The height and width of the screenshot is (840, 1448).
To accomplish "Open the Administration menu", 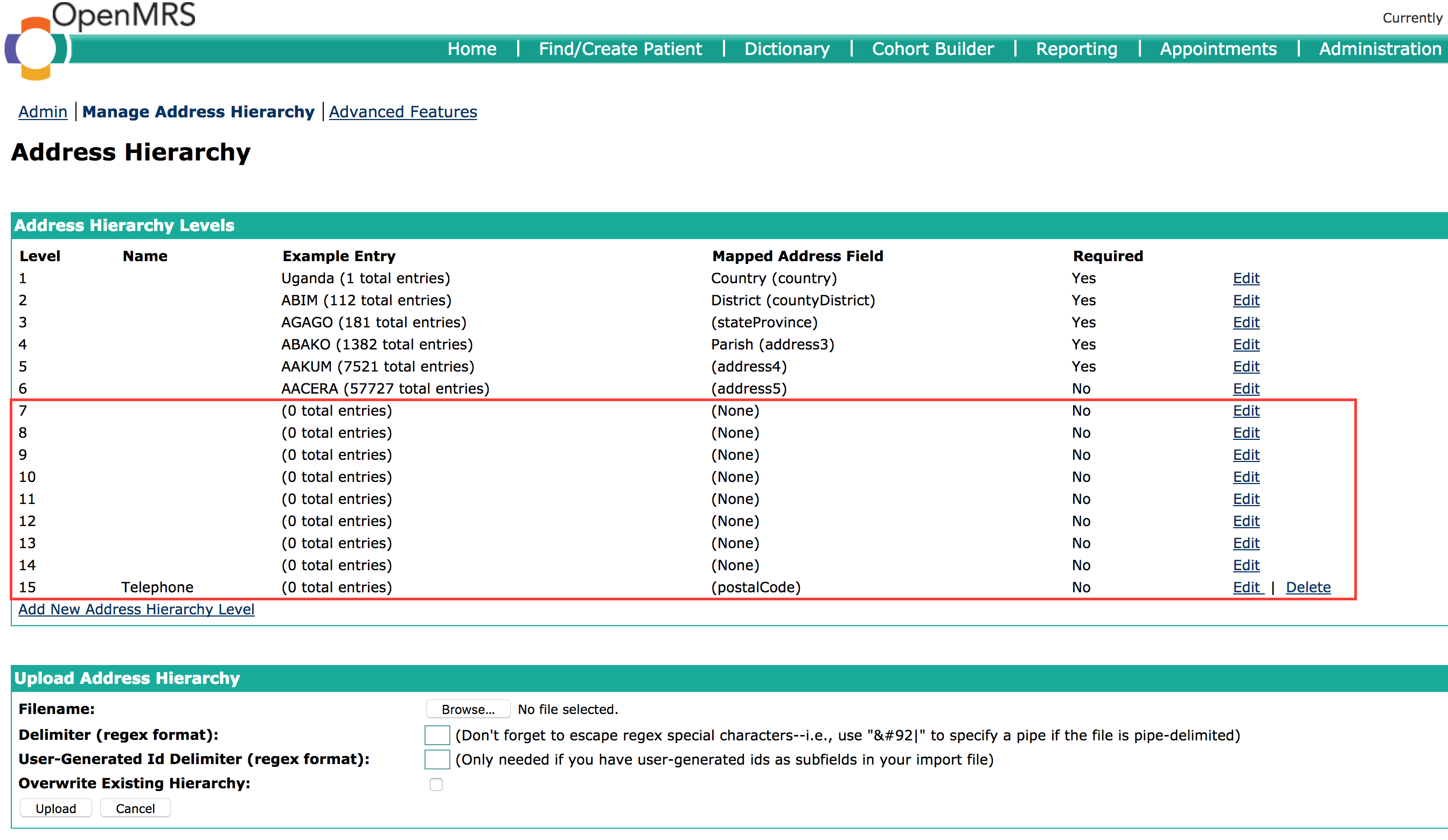I will point(1380,49).
